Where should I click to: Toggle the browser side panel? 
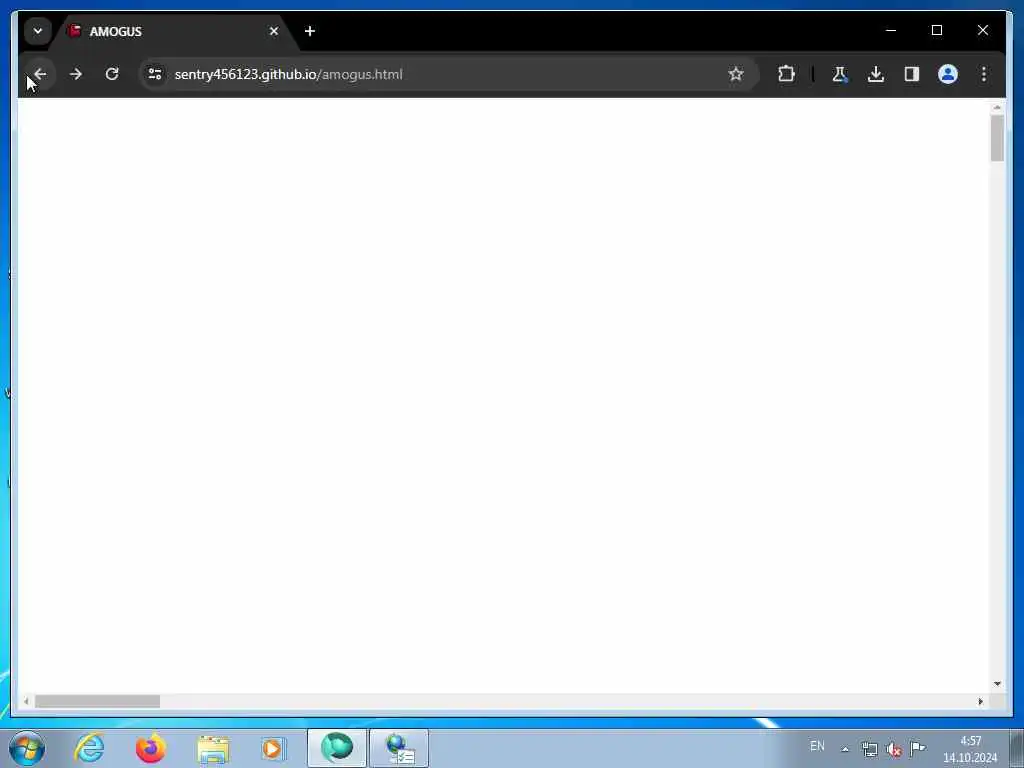[912, 74]
